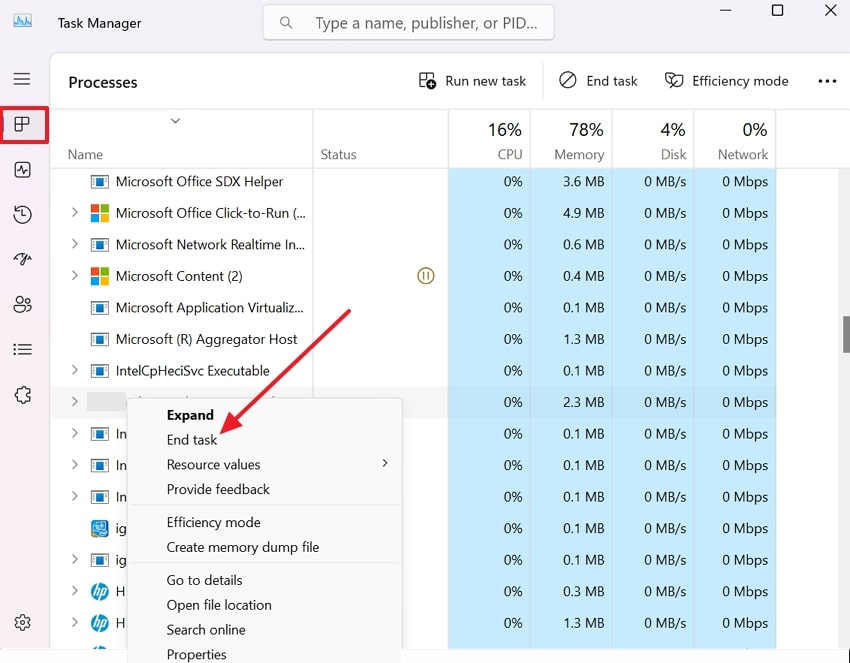
Task: Click the Microsoft Office Click-to-Run icon
Action: coord(100,213)
